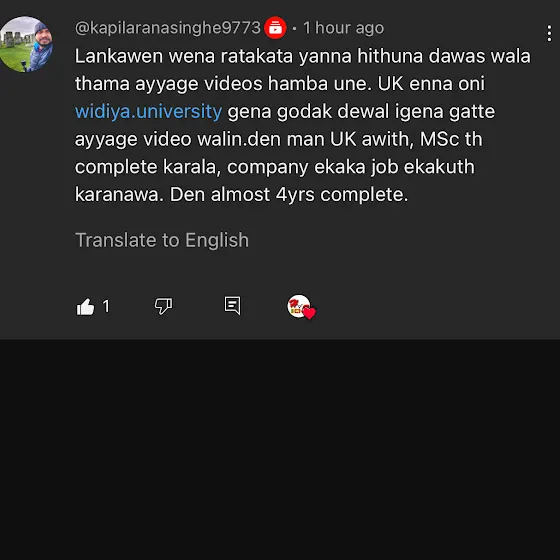Click the small red heart overlay

pyautogui.click(x=310, y=313)
